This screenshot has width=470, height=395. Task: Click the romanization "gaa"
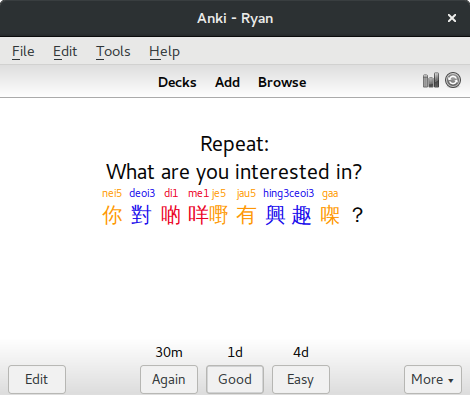330,194
